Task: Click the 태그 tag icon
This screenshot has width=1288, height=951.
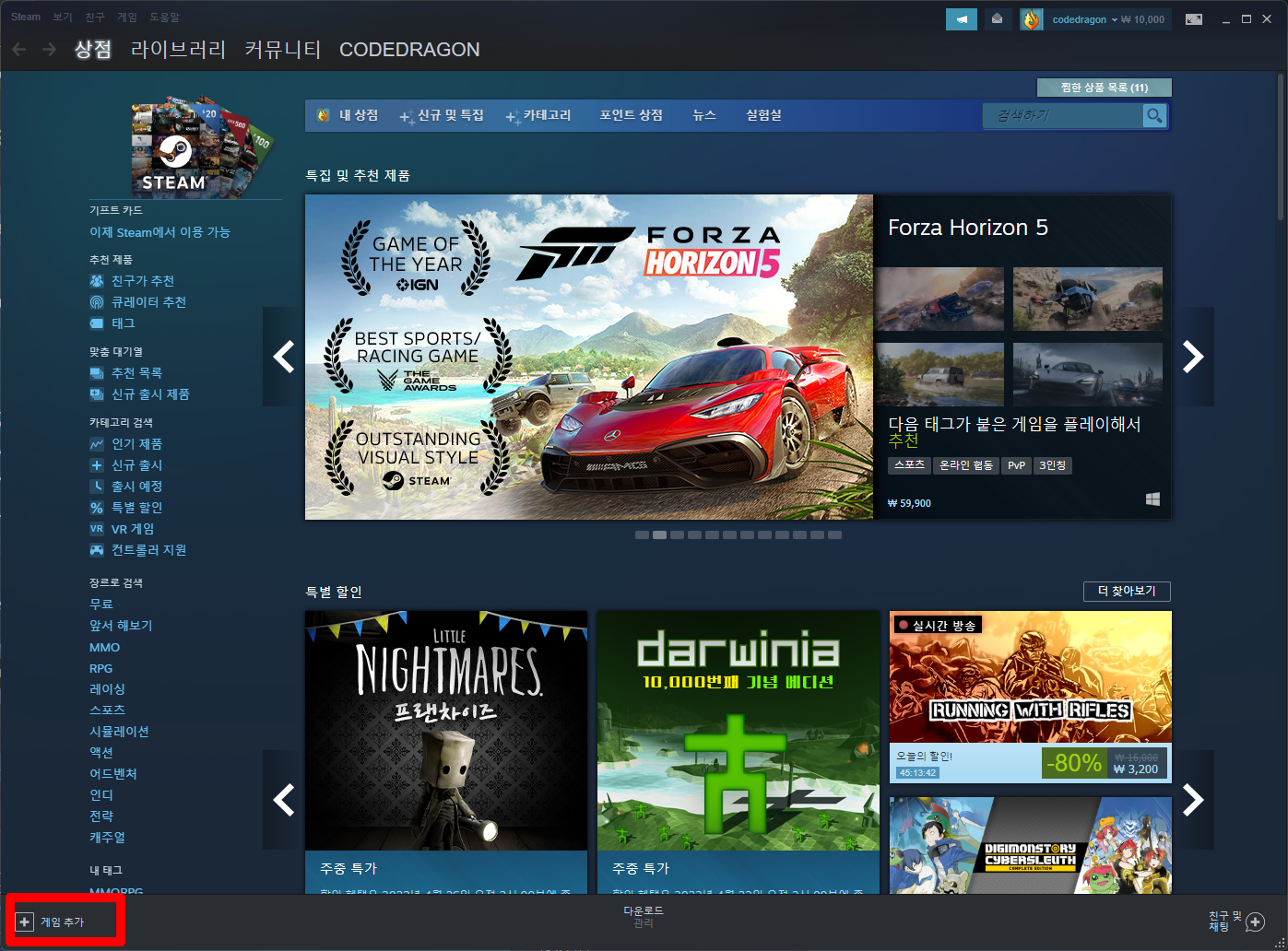Action: (97, 323)
